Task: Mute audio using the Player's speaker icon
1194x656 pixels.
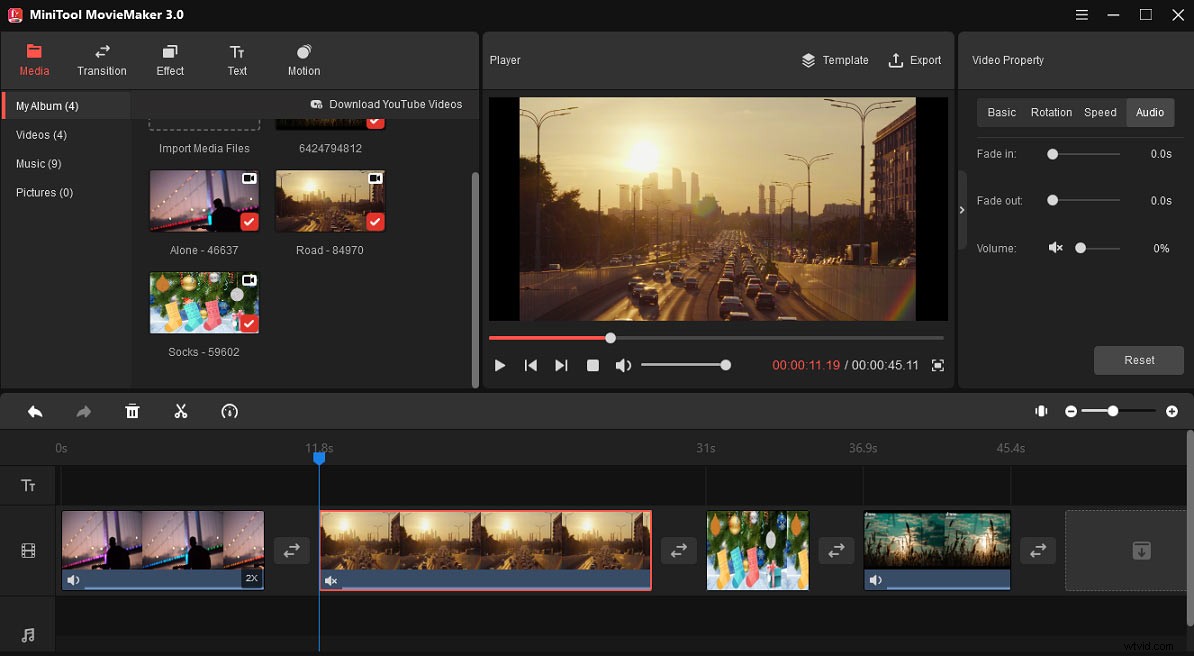Action: tap(623, 365)
